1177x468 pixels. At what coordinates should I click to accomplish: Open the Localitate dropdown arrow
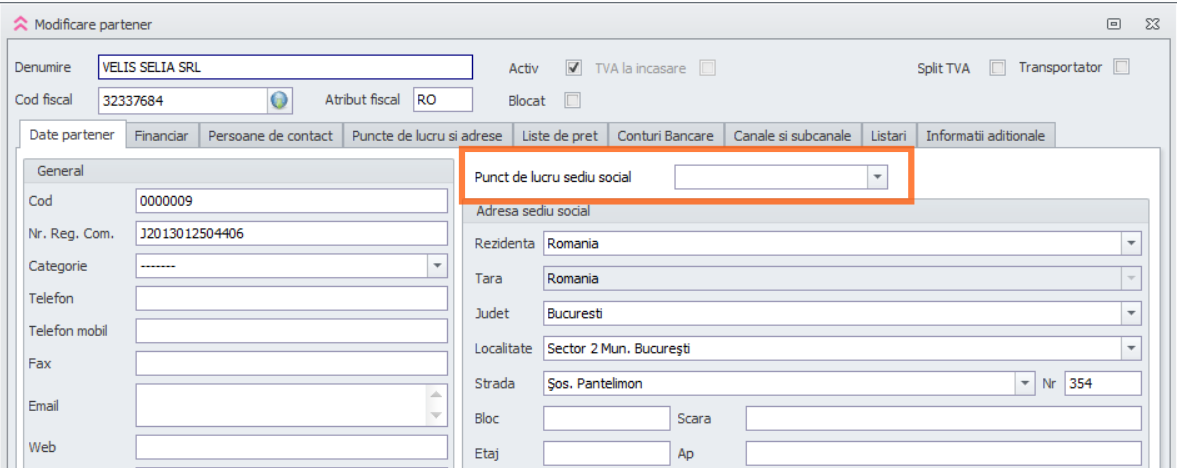(x=1131, y=349)
